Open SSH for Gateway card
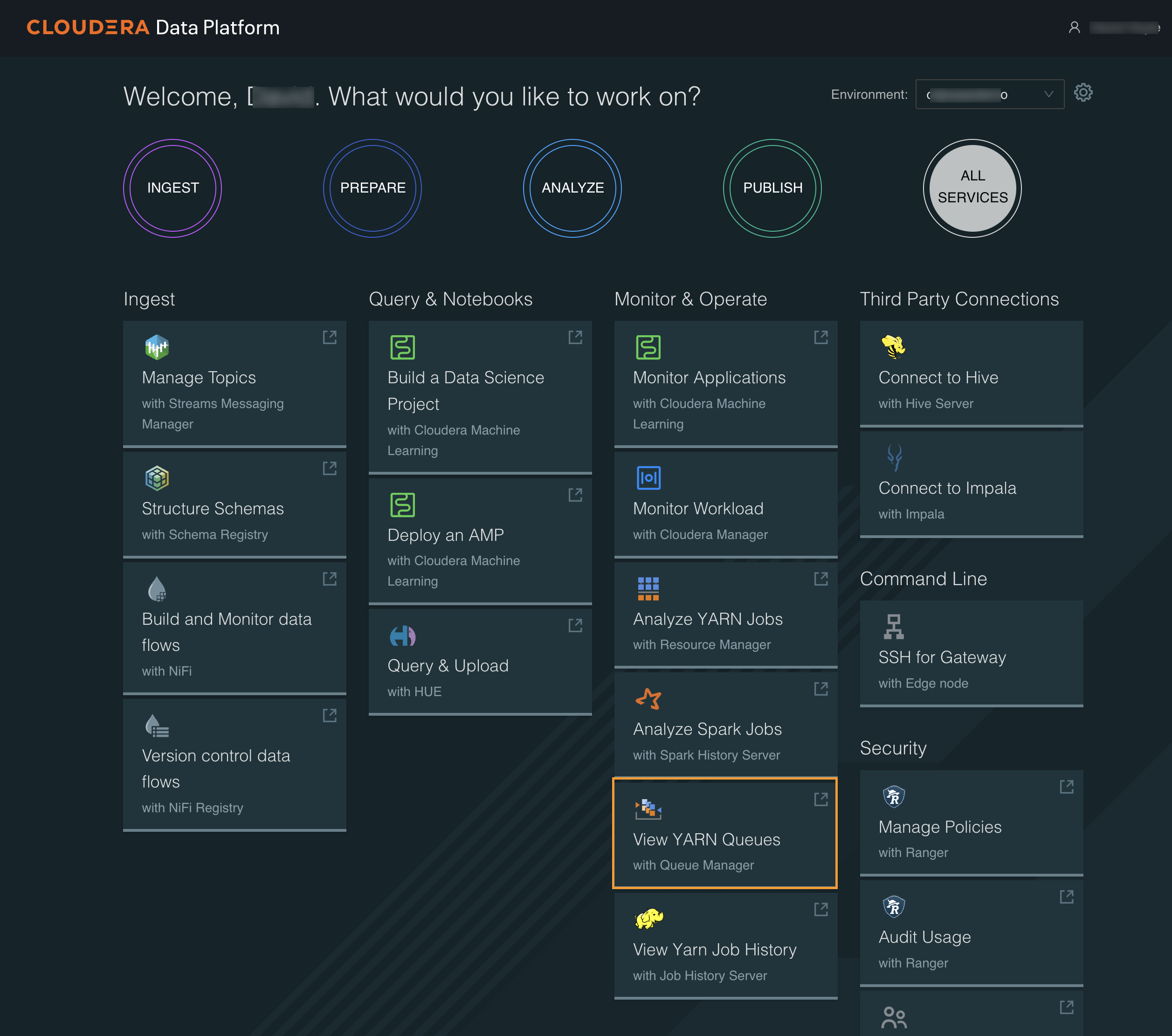Screen dimensions: 1172x1036 972,653
